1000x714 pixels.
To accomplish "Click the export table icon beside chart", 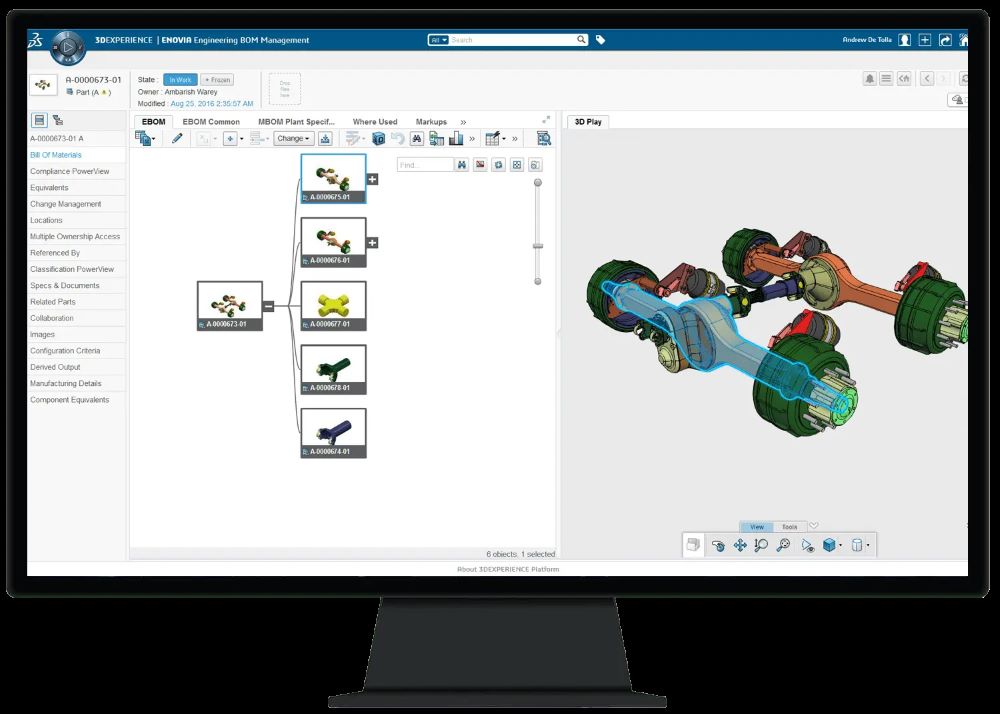I will (436, 138).
